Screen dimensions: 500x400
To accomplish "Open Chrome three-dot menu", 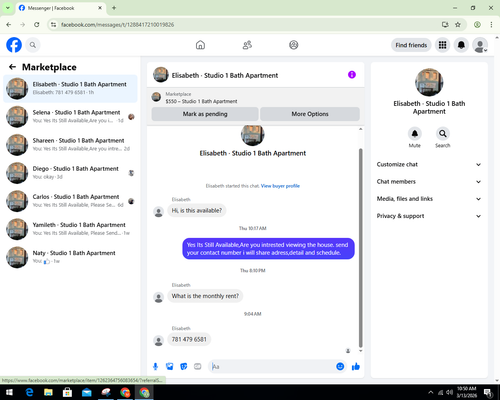I will [x=491, y=25].
